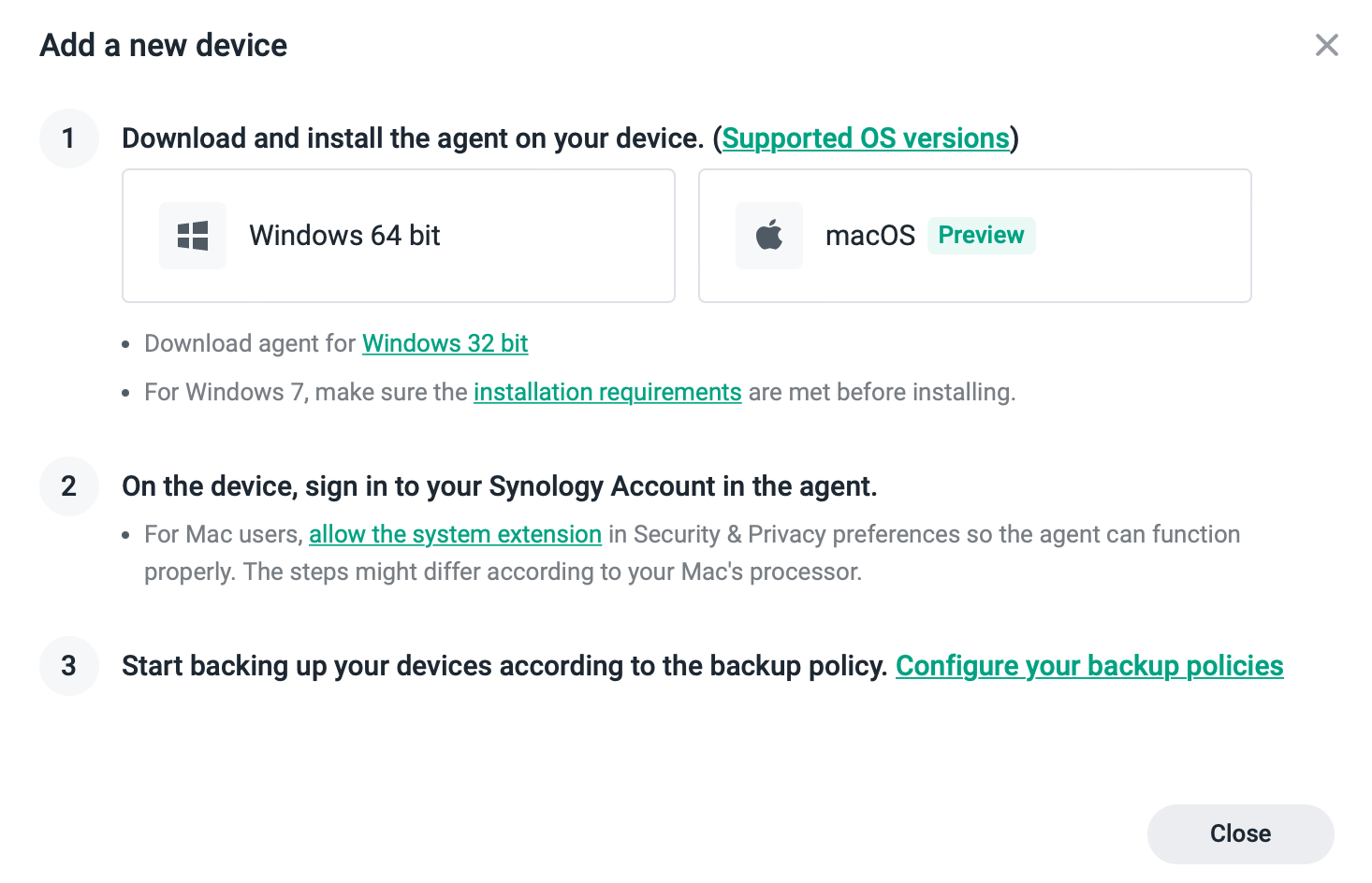
Task: Click the Download and install the agent heading
Action: click(x=413, y=138)
